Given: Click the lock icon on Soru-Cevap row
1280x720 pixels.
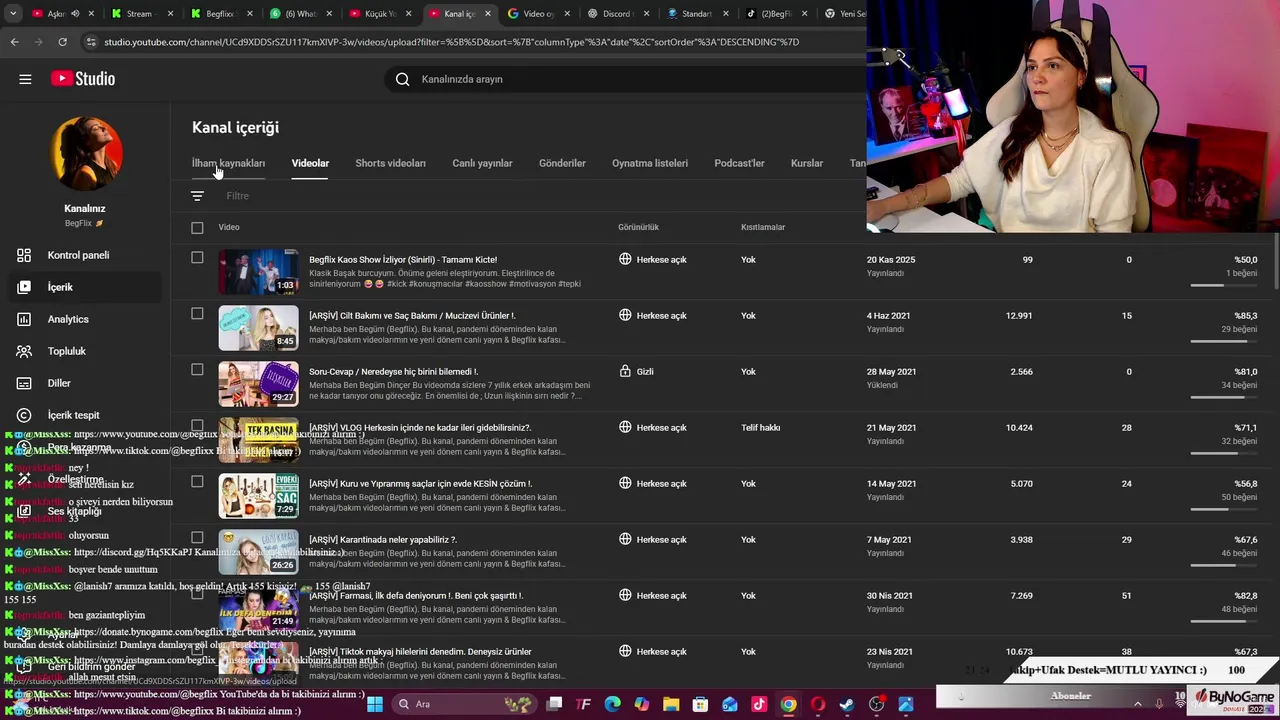Looking at the screenshot, I should click(x=625, y=371).
